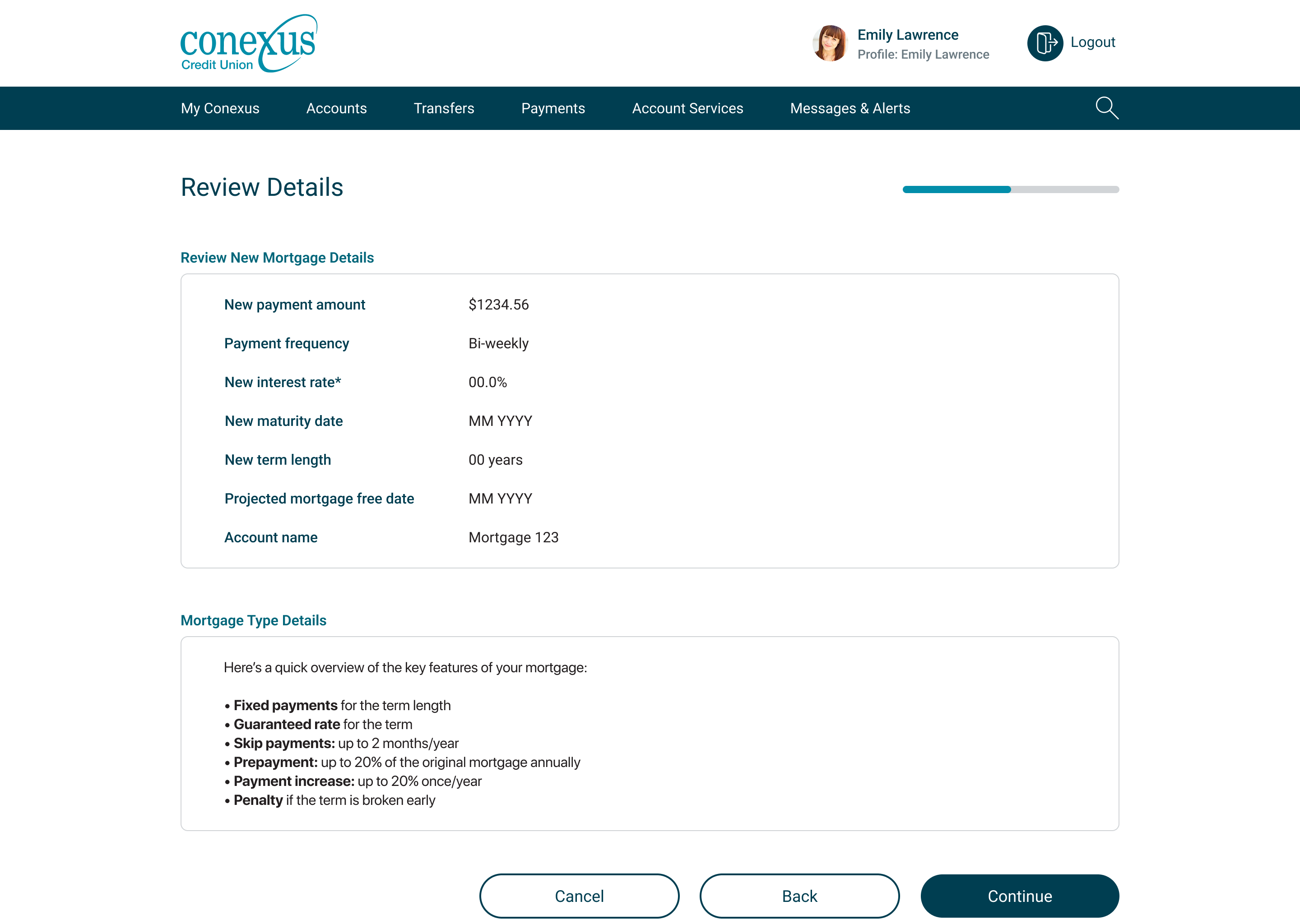The height and width of the screenshot is (924, 1300).
Task: Click the Prepayment bullet
Action: click(x=402, y=762)
